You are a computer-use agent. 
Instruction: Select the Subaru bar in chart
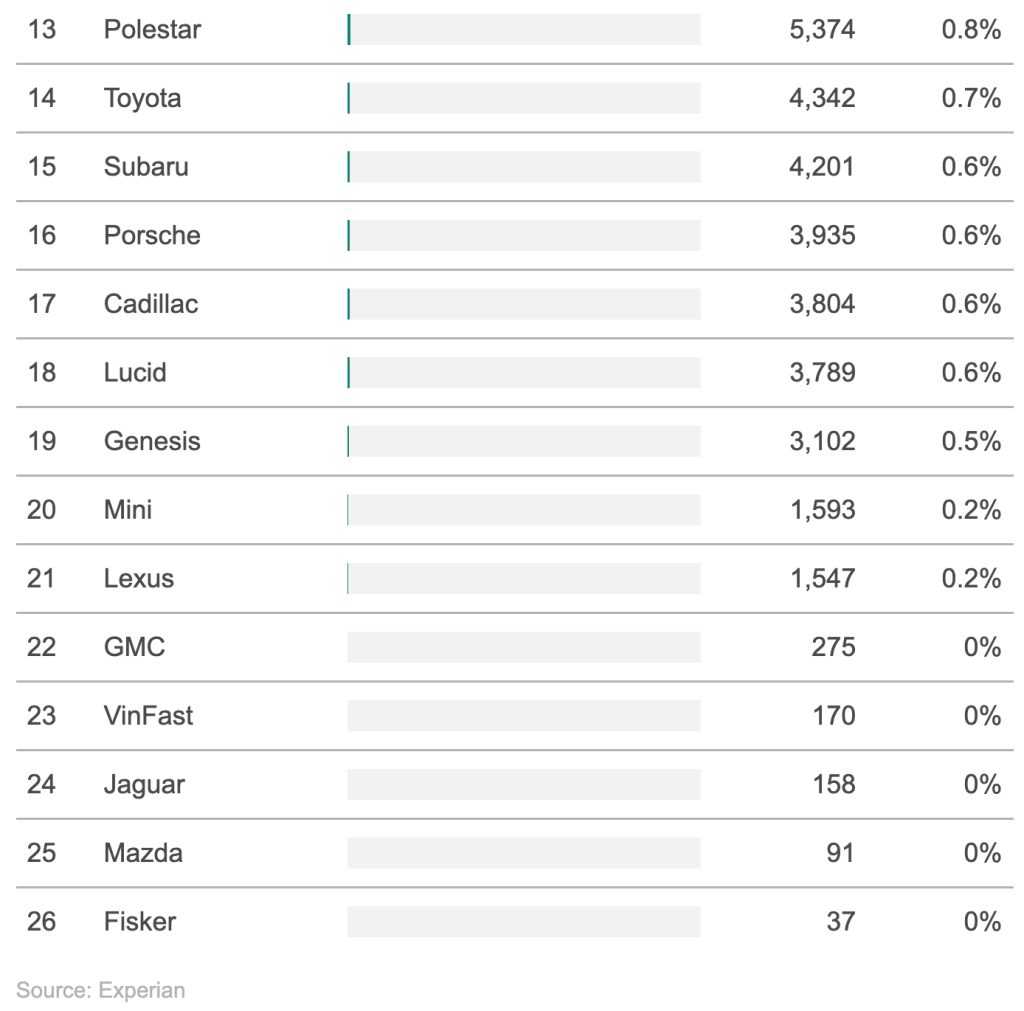[x=524, y=167]
